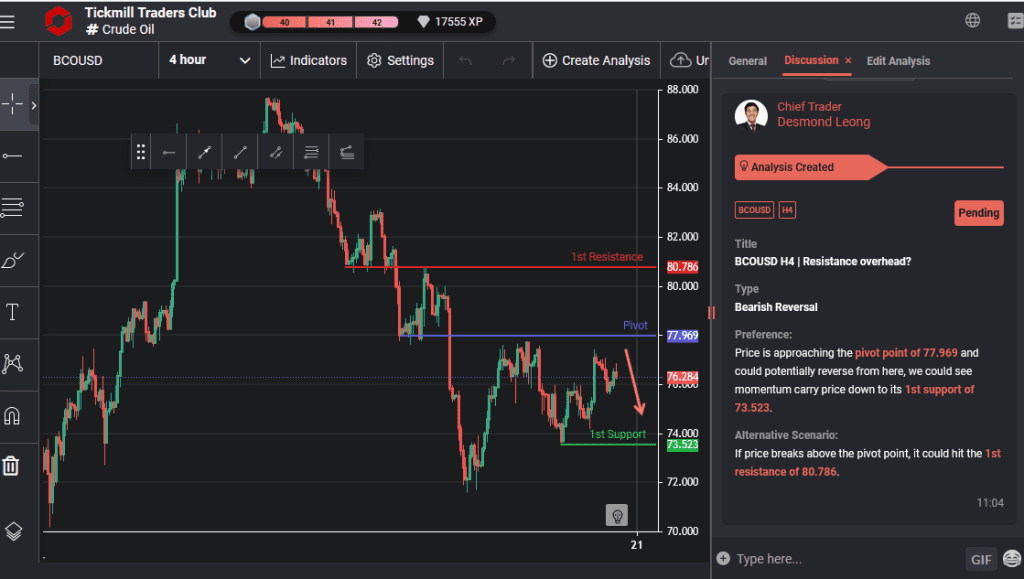Screen dimensions: 1024x579
Task: Switch to the General tab
Action: click(x=747, y=61)
